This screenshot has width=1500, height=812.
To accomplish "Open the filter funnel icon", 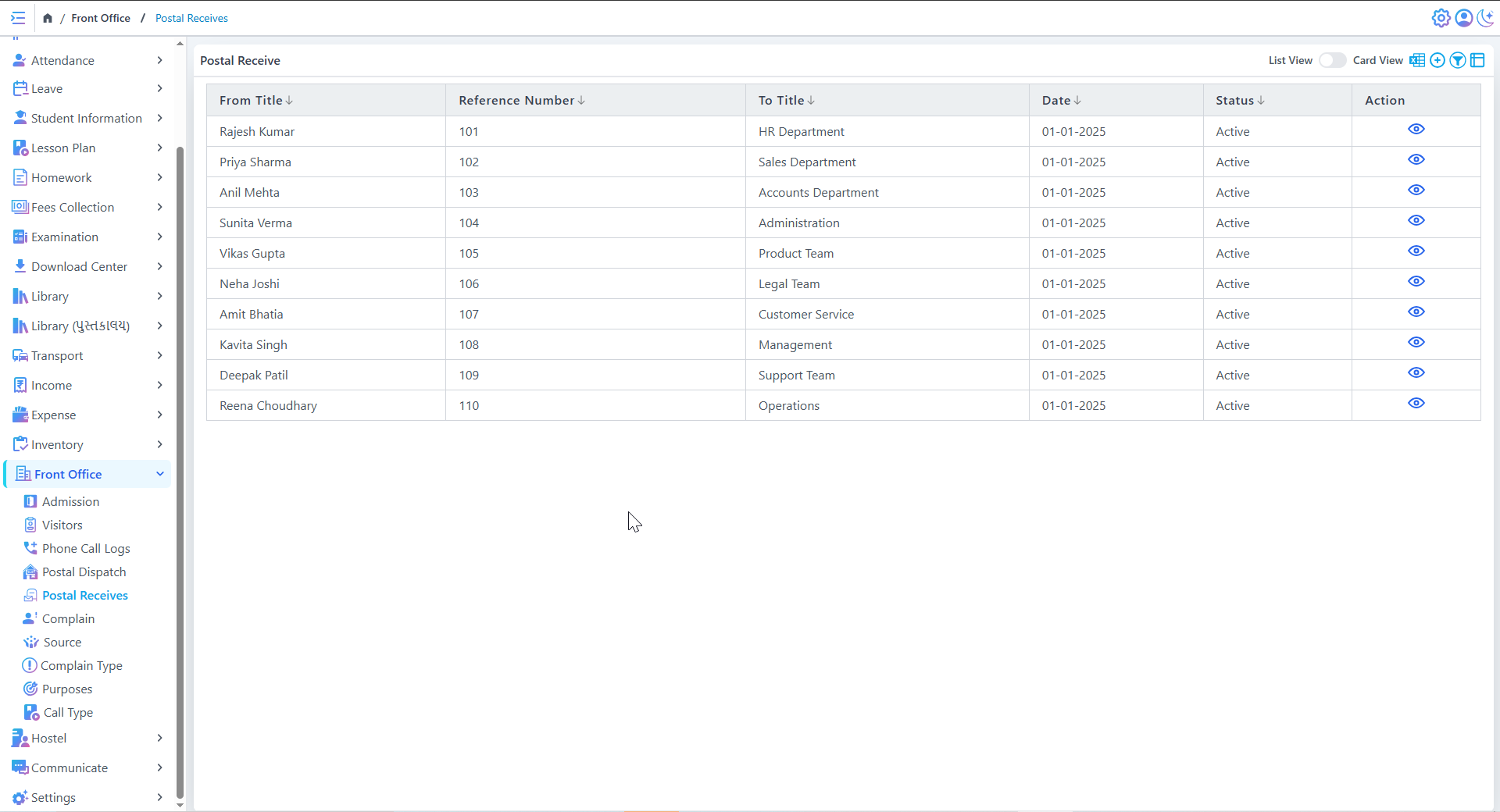I will [1457, 60].
